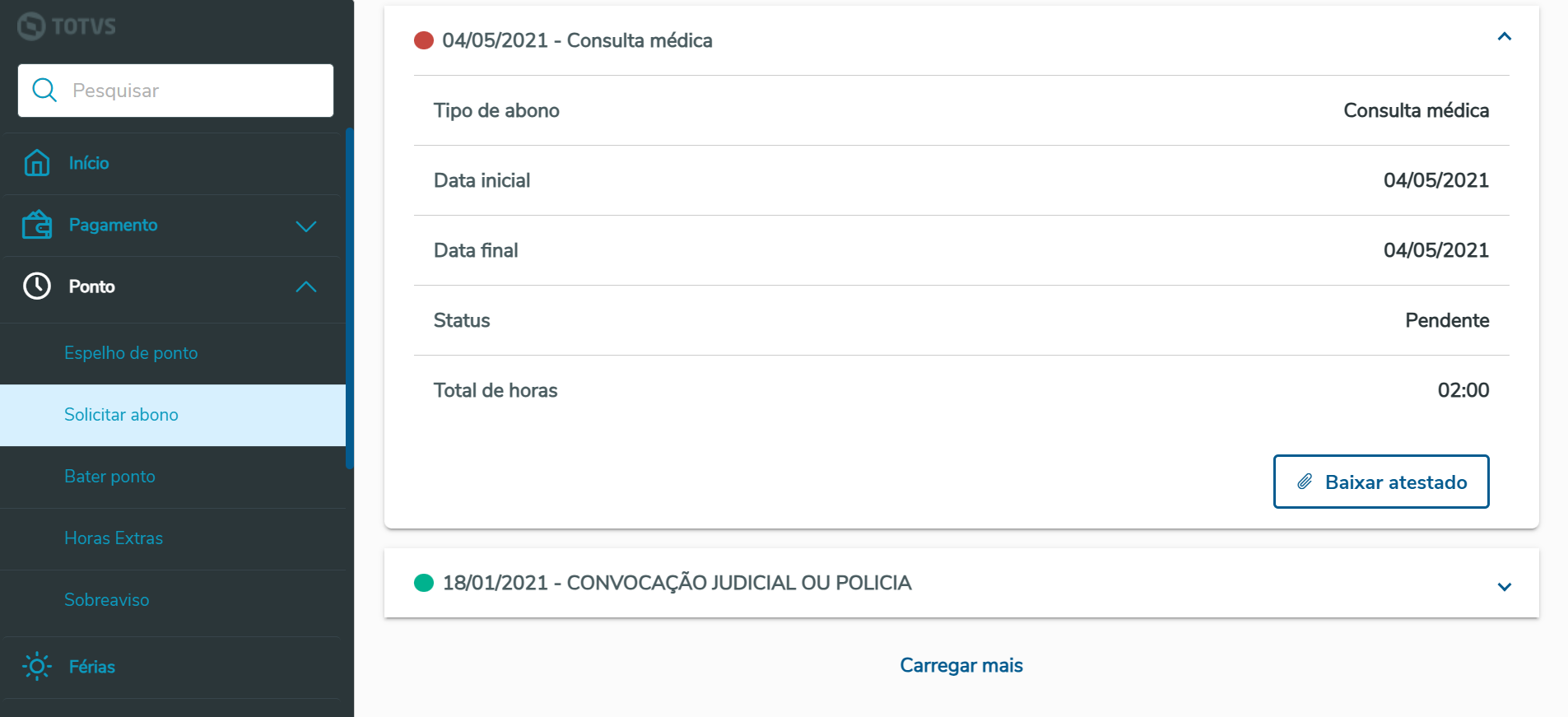Collapse the Ponto menu chevron

(x=306, y=286)
